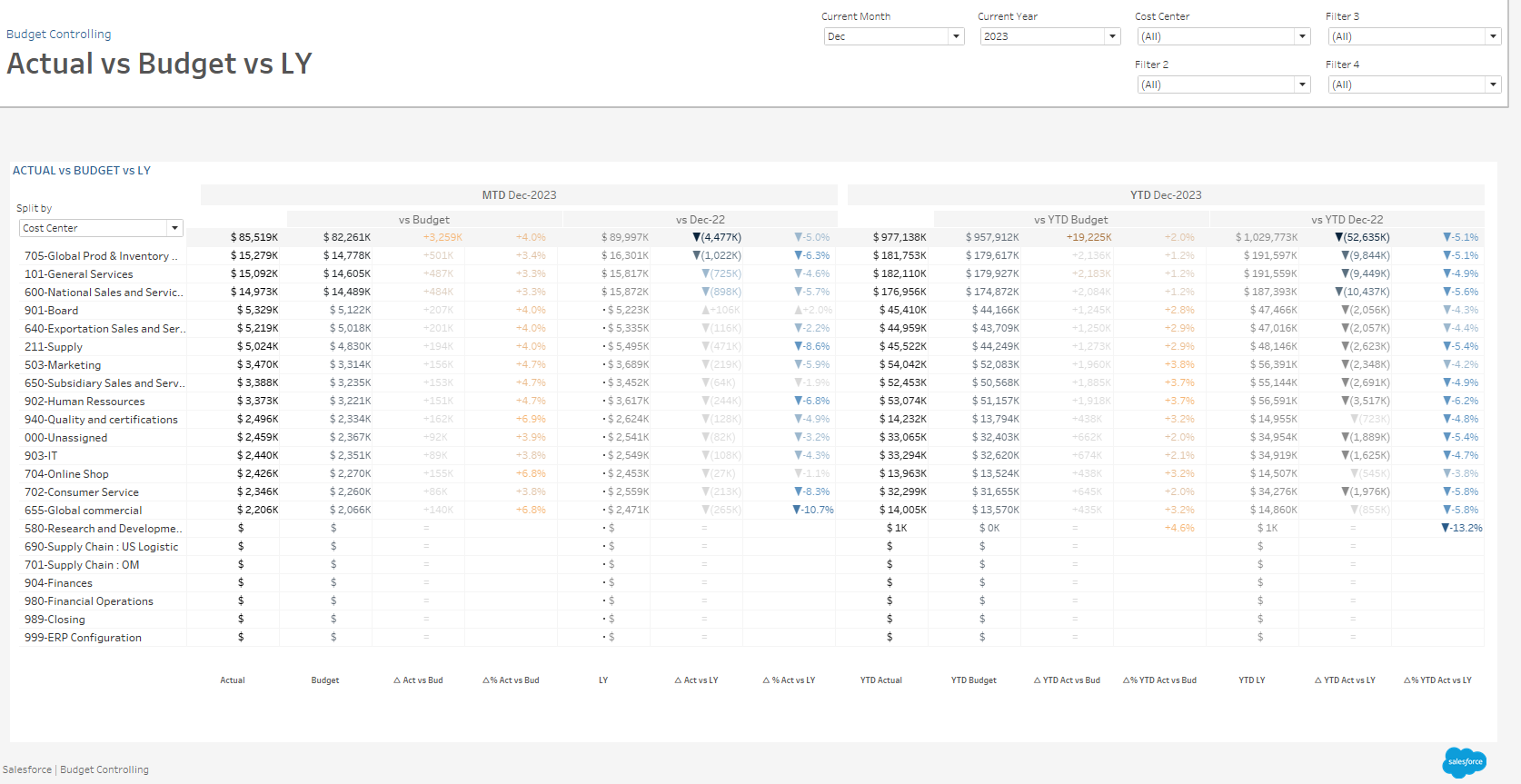Click the YTD Budget column label

[973, 680]
